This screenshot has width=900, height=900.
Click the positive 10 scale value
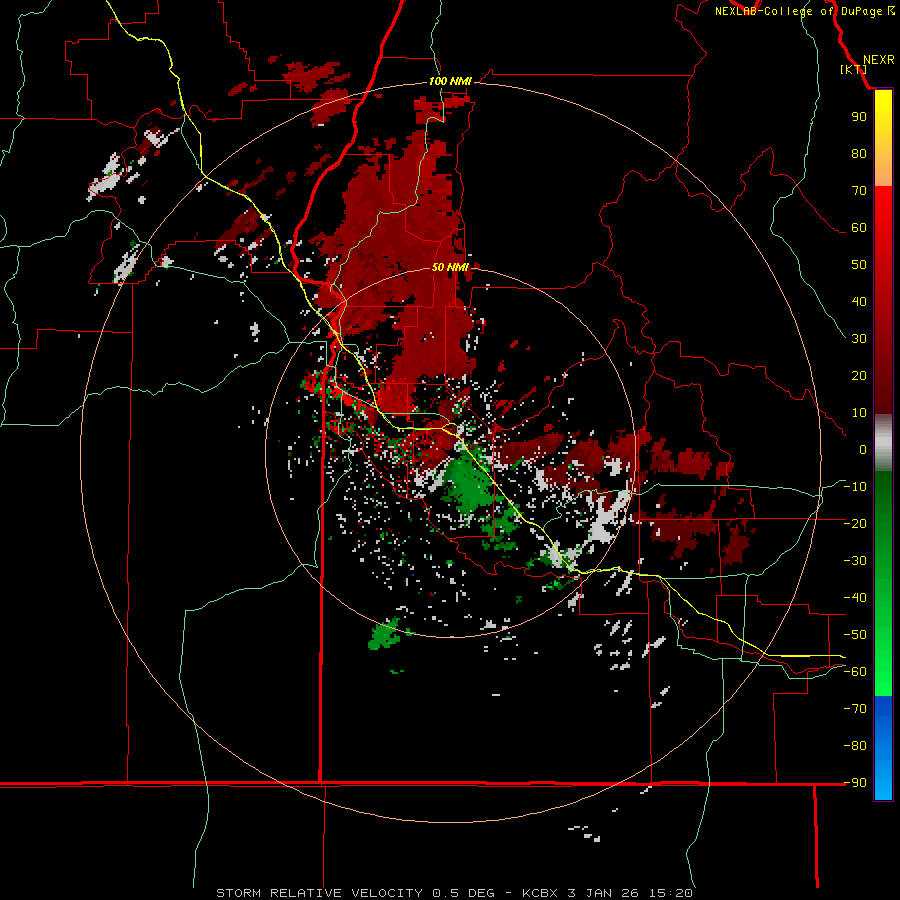(859, 413)
